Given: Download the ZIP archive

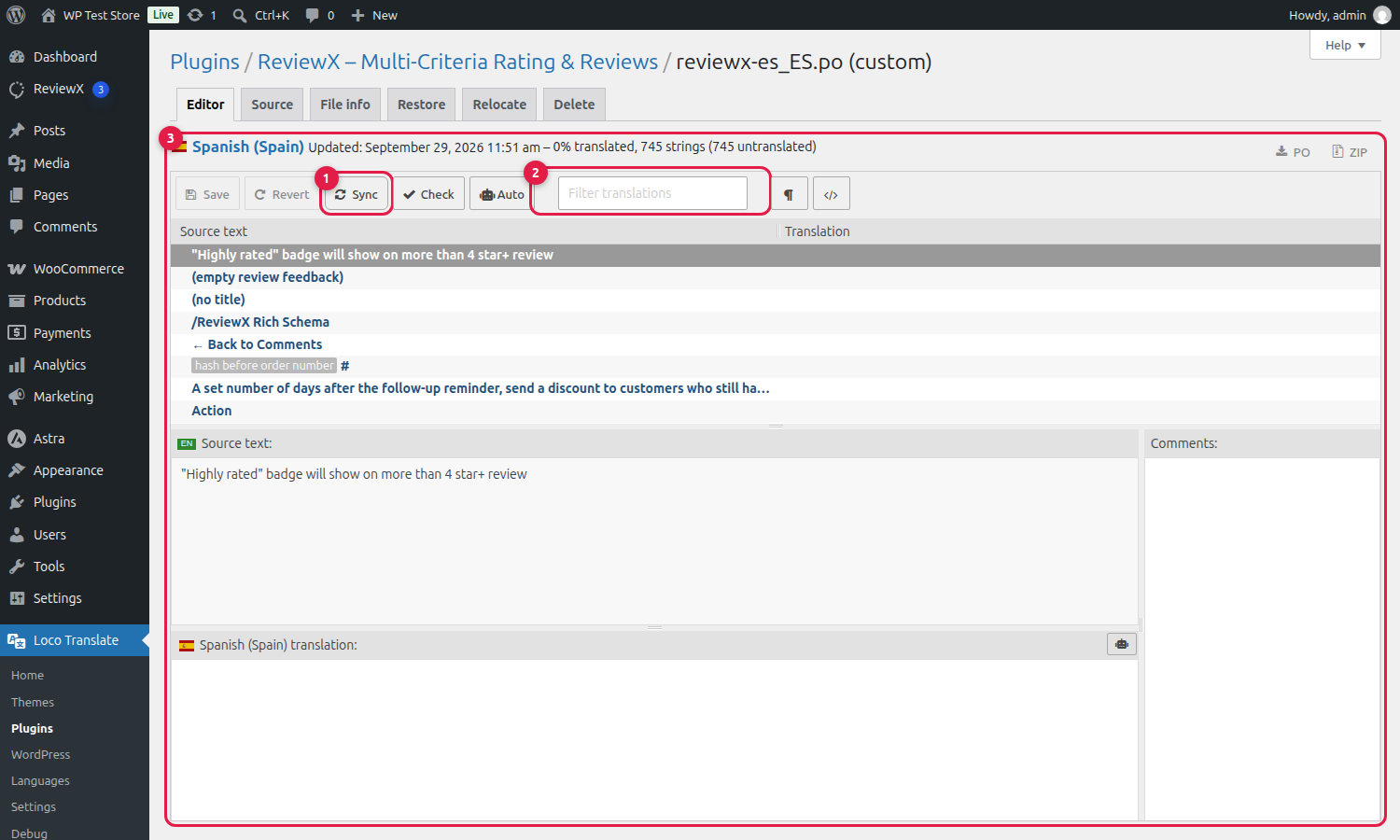Looking at the screenshot, I should (x=1350, y=152).
